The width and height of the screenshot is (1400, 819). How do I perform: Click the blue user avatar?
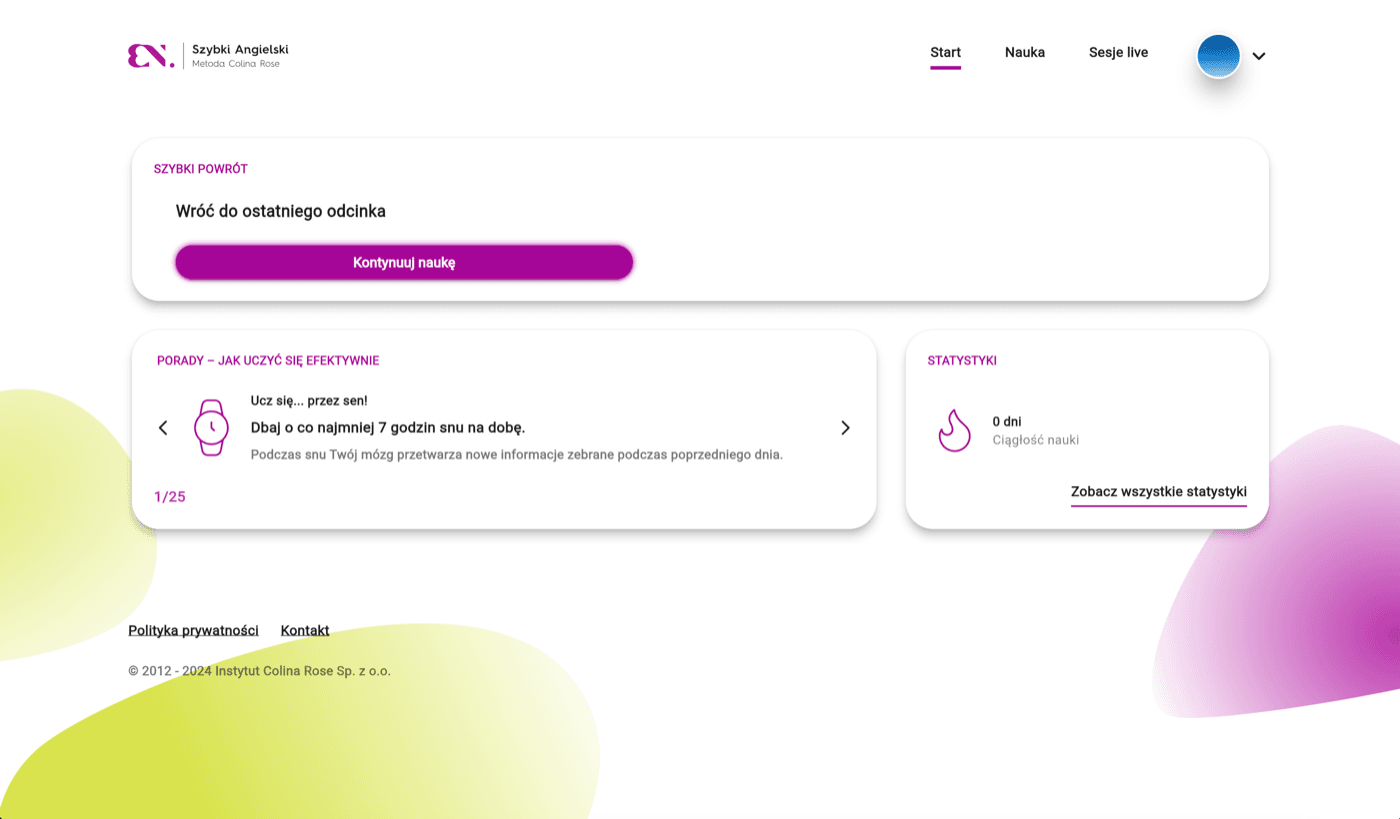tap(1218, 56)
